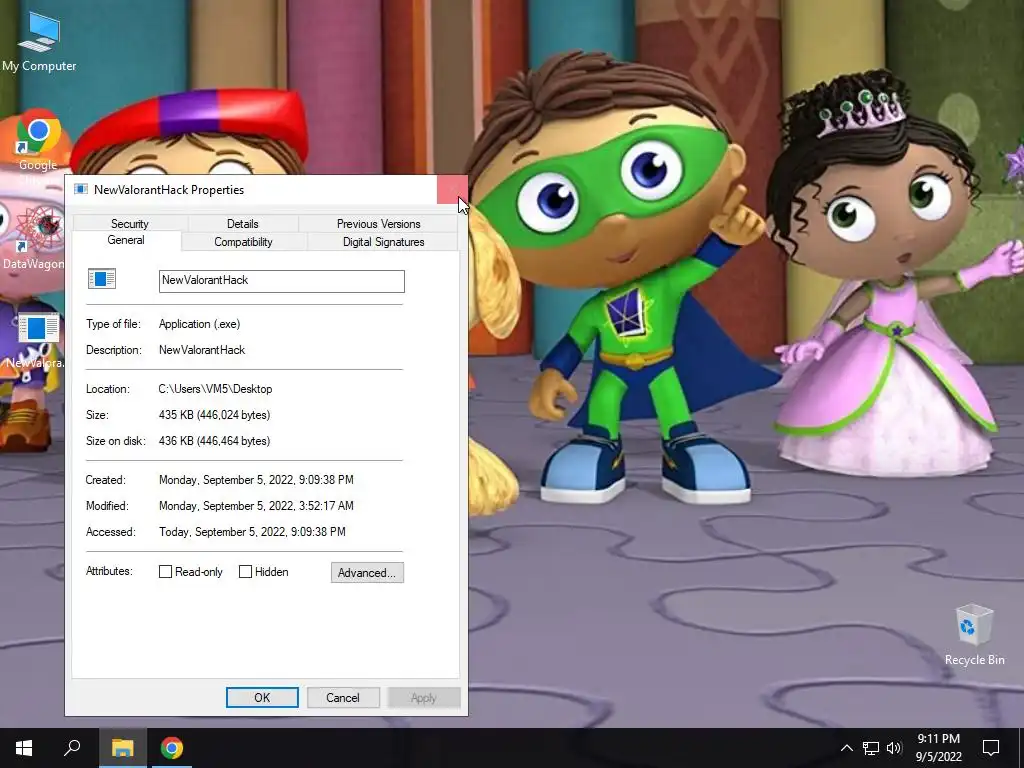Switch to the Compatibility tab
1024x768 pixels.
[x=243, y=242]
